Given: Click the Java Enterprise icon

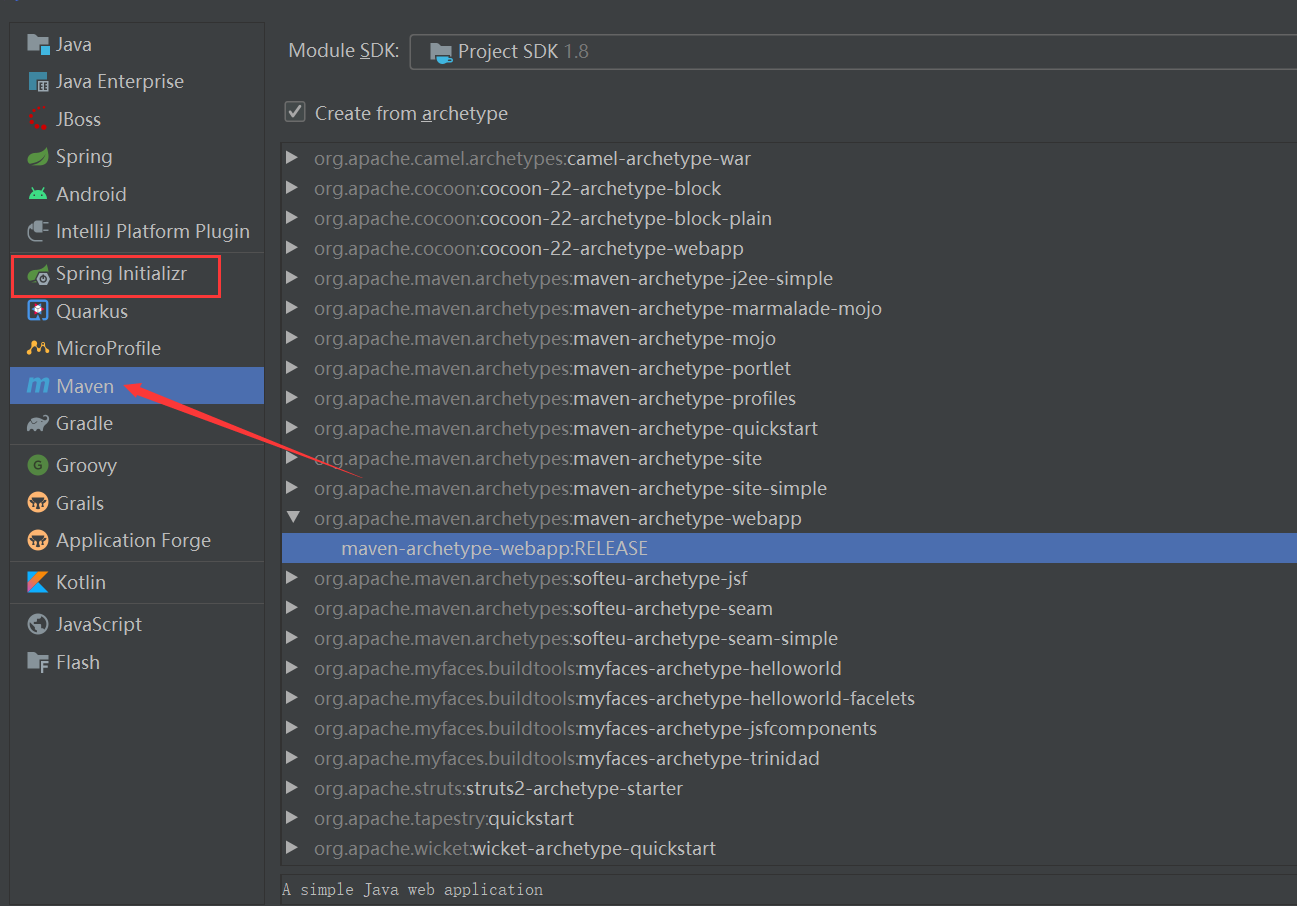Looking at the screenshot, I should tap(38, 82).
